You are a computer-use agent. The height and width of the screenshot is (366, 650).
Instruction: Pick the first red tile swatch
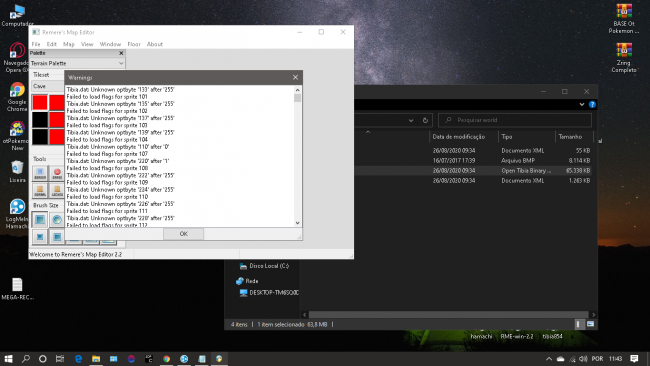(40, 102)
